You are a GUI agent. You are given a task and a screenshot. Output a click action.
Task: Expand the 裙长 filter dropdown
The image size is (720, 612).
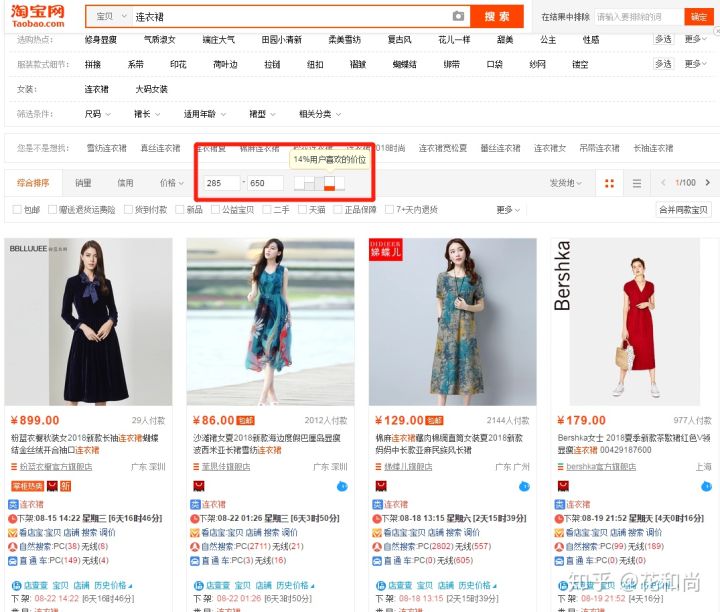coord(147,114)
